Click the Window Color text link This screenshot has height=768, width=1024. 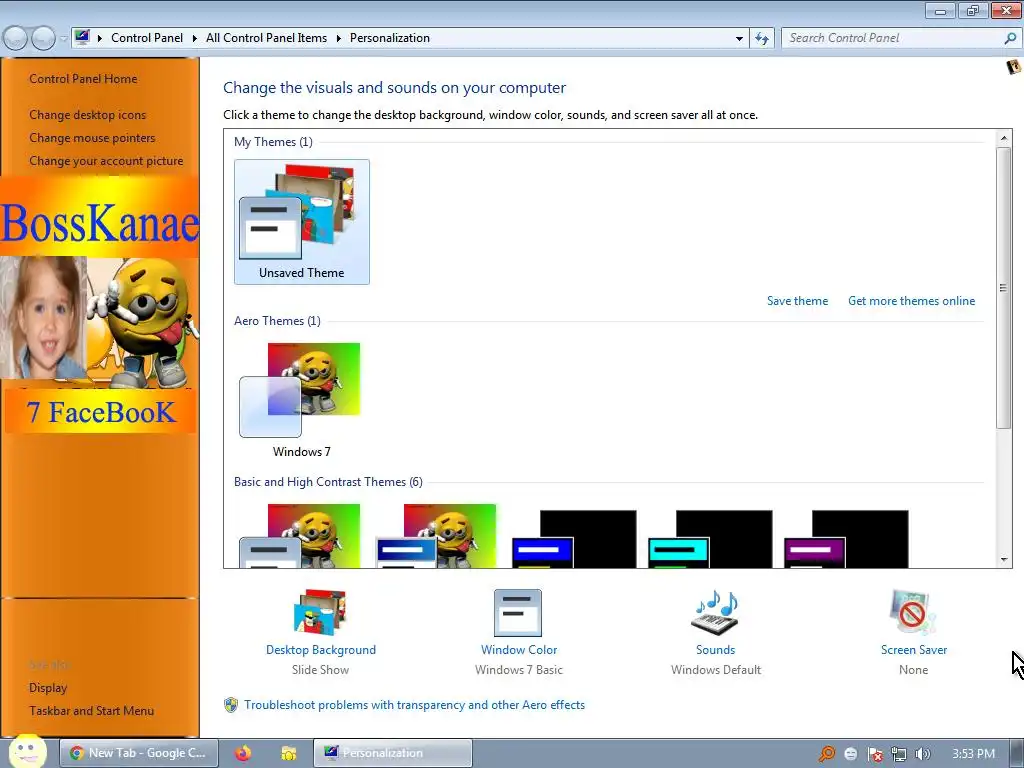point(519,650)
